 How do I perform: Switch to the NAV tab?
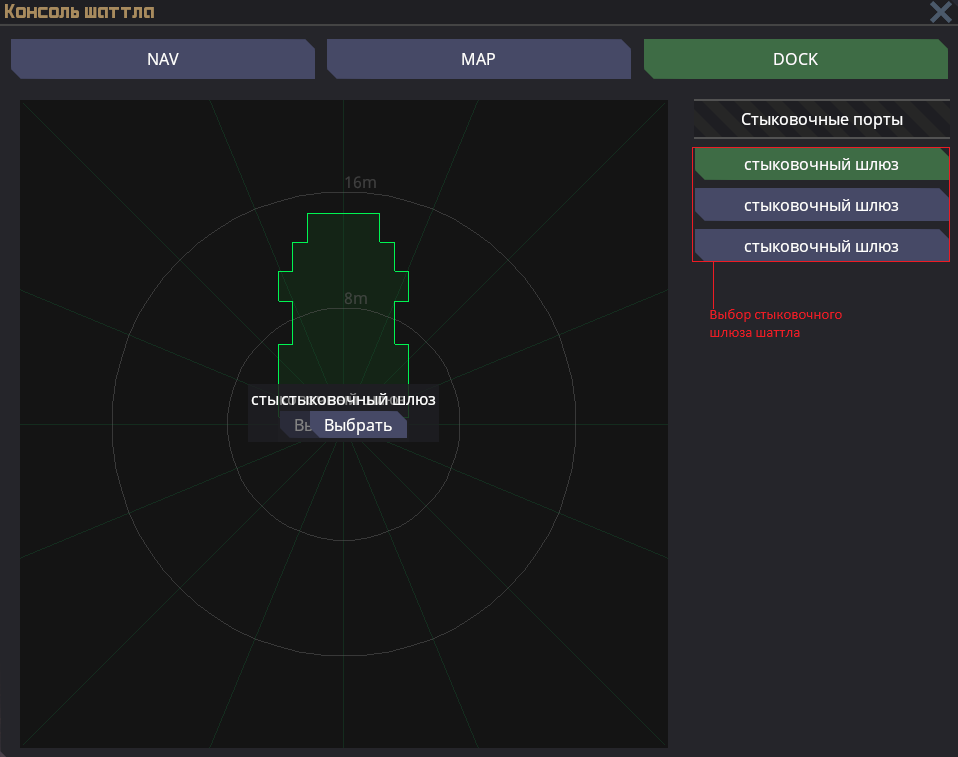pos(162,59)
